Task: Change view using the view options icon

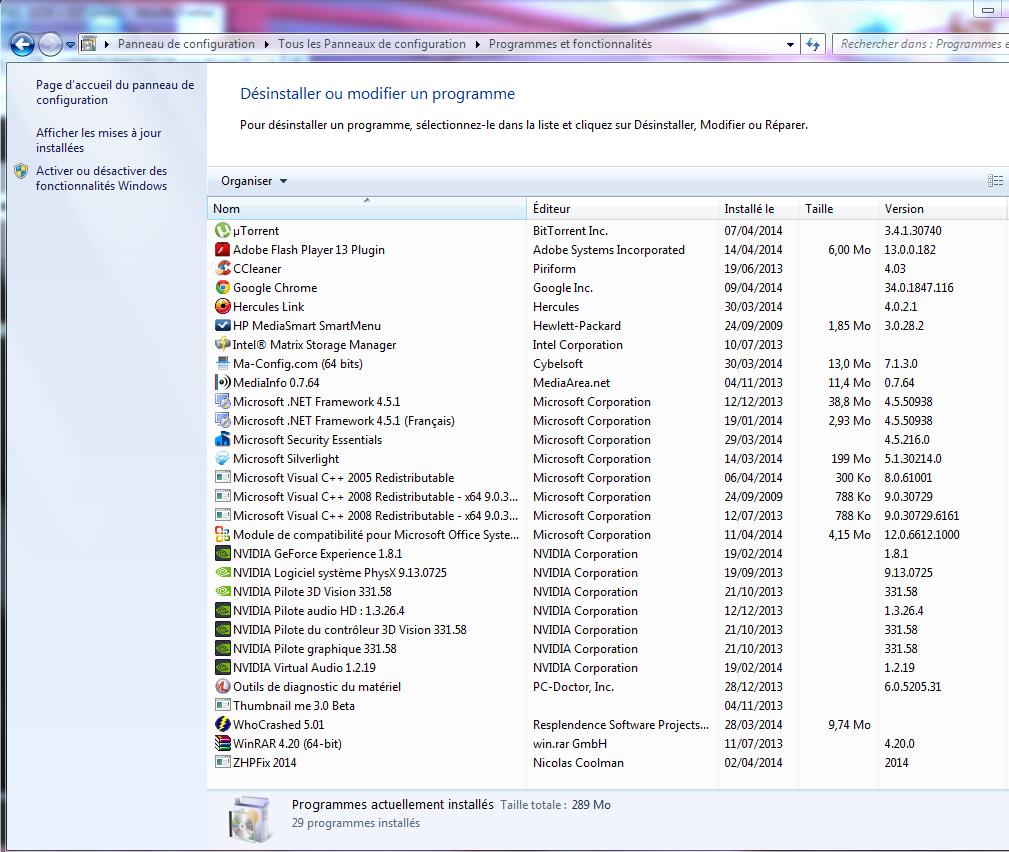Action: tap(995, 181)
